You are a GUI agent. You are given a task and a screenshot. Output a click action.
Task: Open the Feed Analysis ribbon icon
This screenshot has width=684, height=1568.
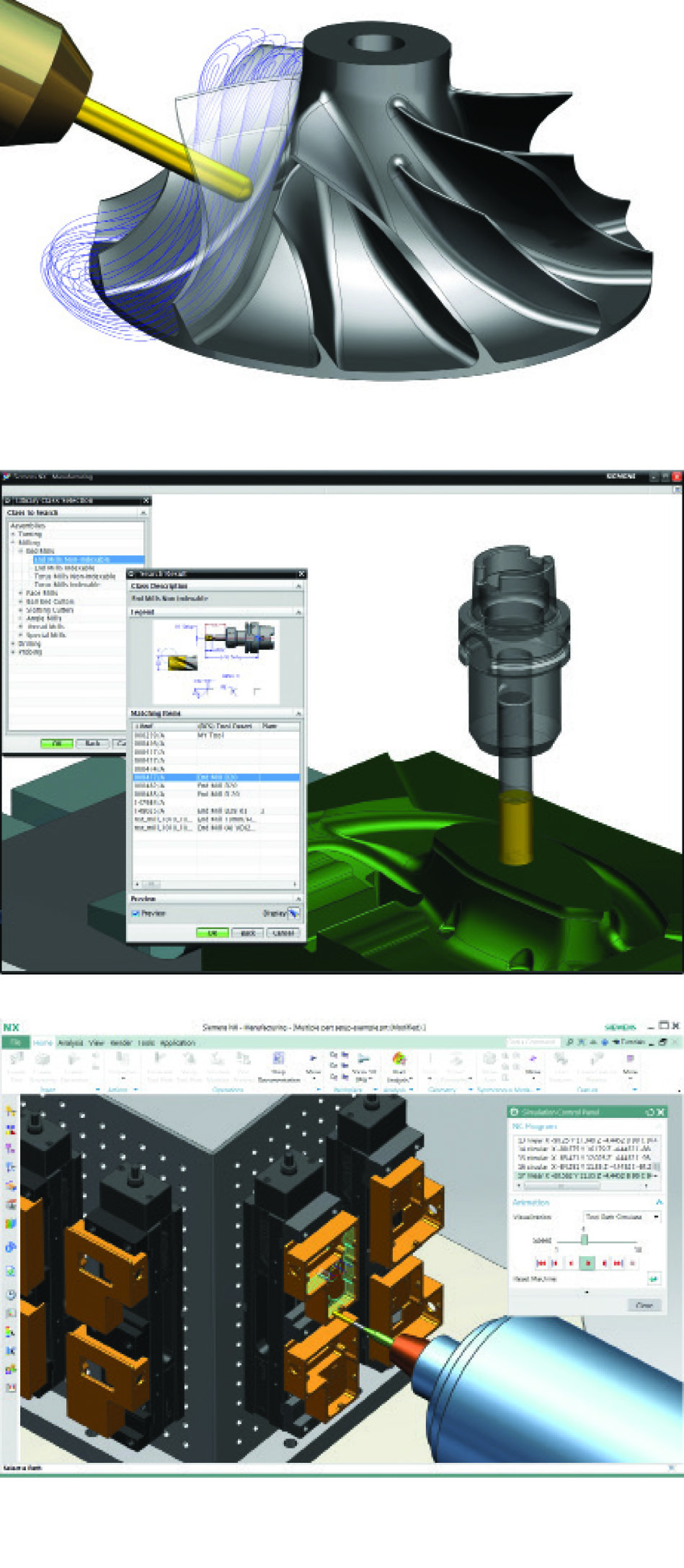pos(399,1062)
